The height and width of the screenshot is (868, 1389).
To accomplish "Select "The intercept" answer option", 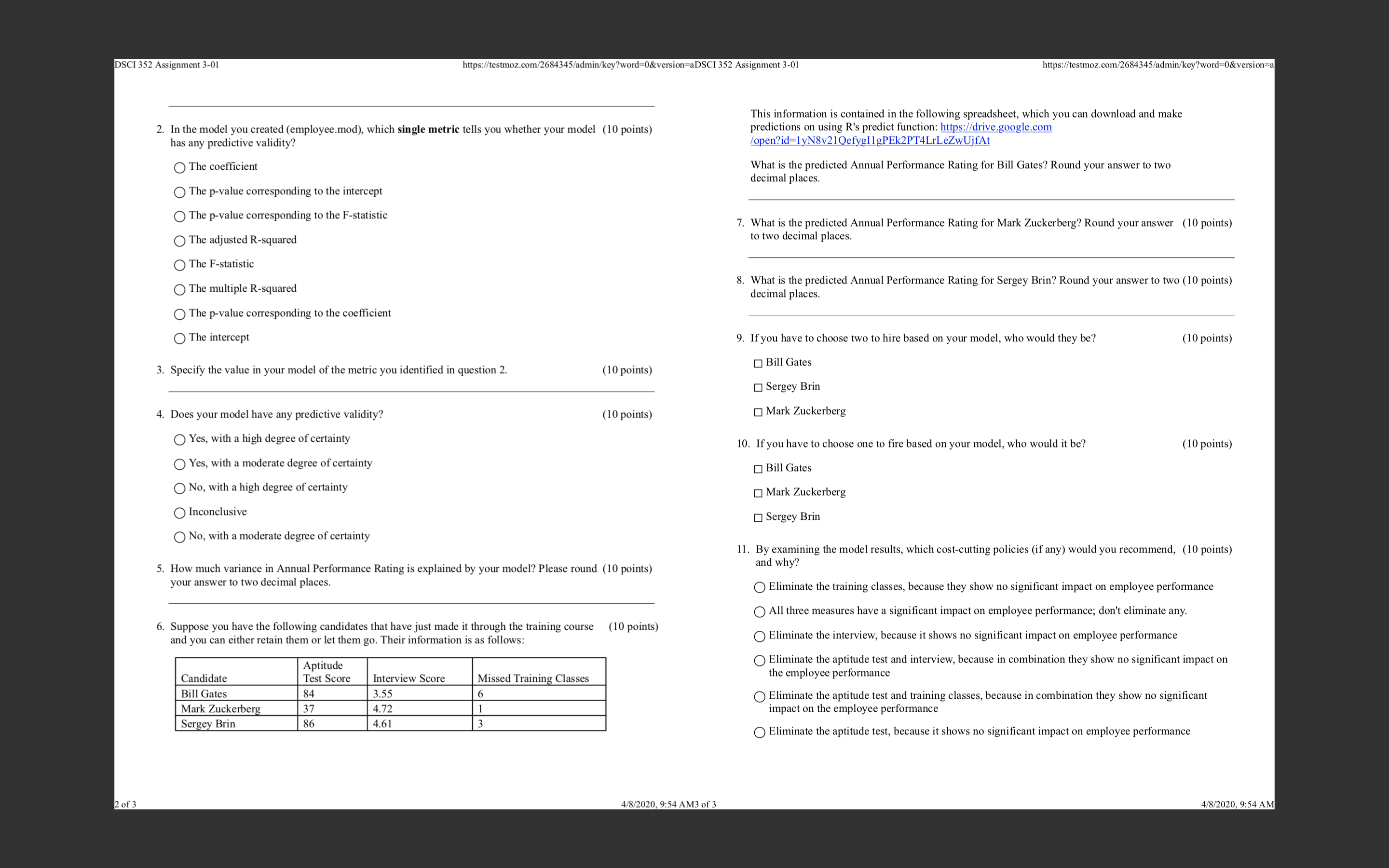I will pos(179,338).
